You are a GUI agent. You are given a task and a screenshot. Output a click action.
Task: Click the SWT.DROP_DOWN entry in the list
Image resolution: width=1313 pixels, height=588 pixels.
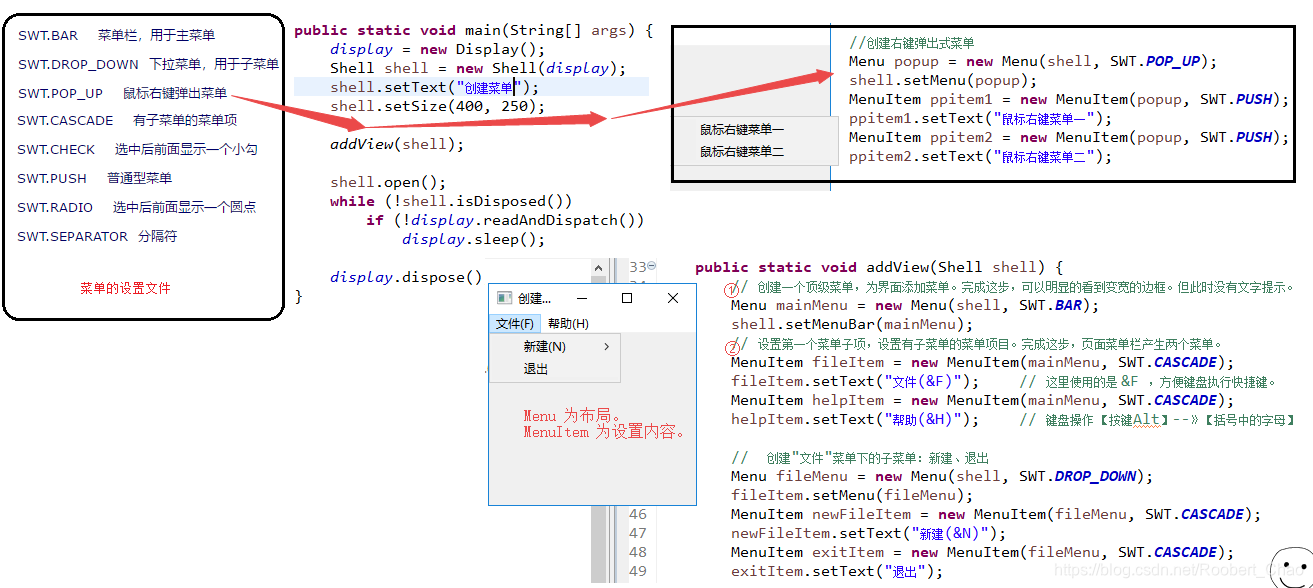[x=148, y=65]
